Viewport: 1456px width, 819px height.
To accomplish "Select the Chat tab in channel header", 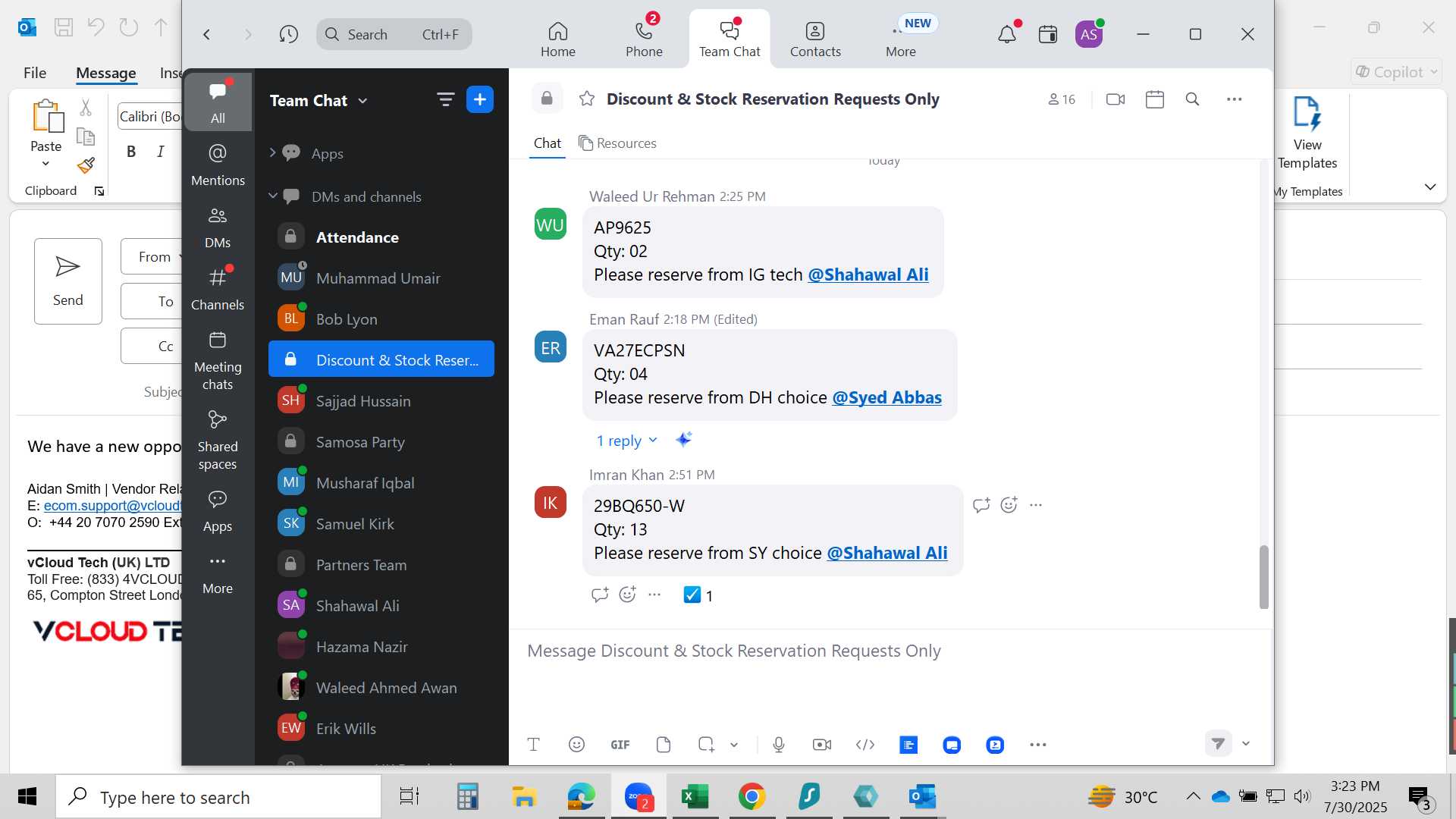I will [547, 143].
